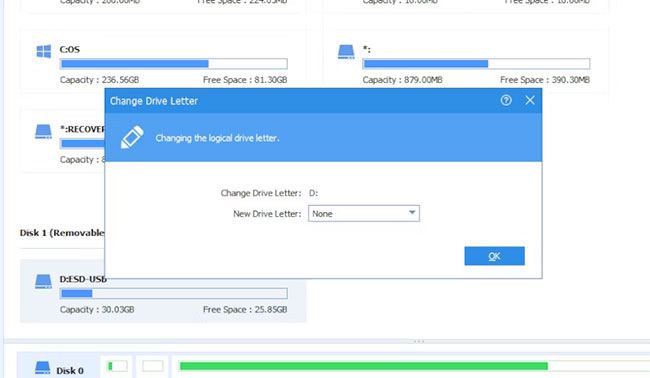Image resolution: width=650 pixels, height=378 pixels.
Task: Select the first small Disk 0 partition block
Action: tap(117, 366)
